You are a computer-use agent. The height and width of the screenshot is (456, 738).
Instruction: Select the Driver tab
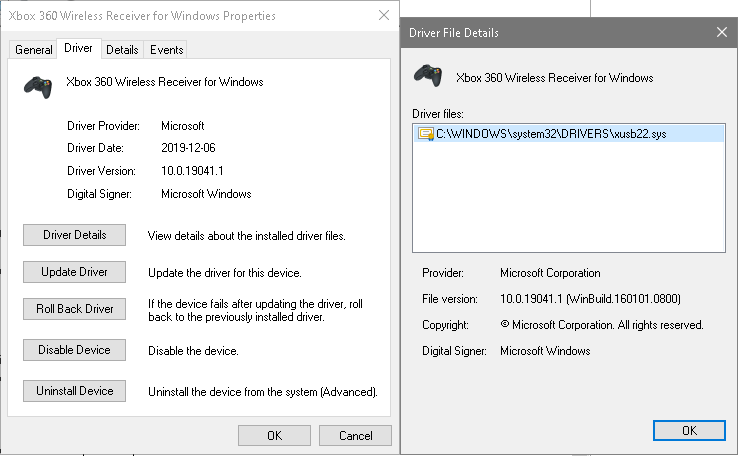coord(78,48)
